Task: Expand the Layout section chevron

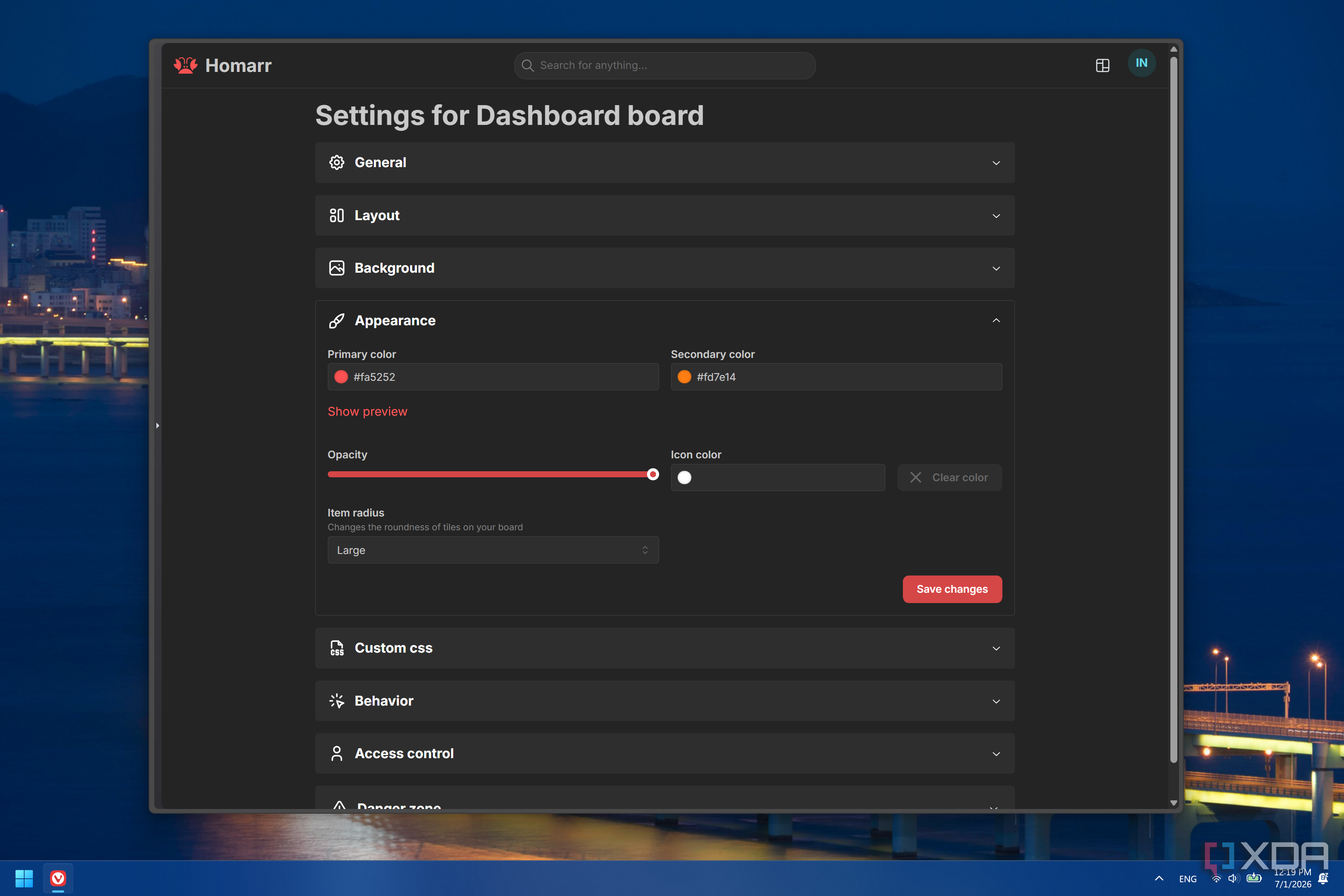Action: click(996, 216)
